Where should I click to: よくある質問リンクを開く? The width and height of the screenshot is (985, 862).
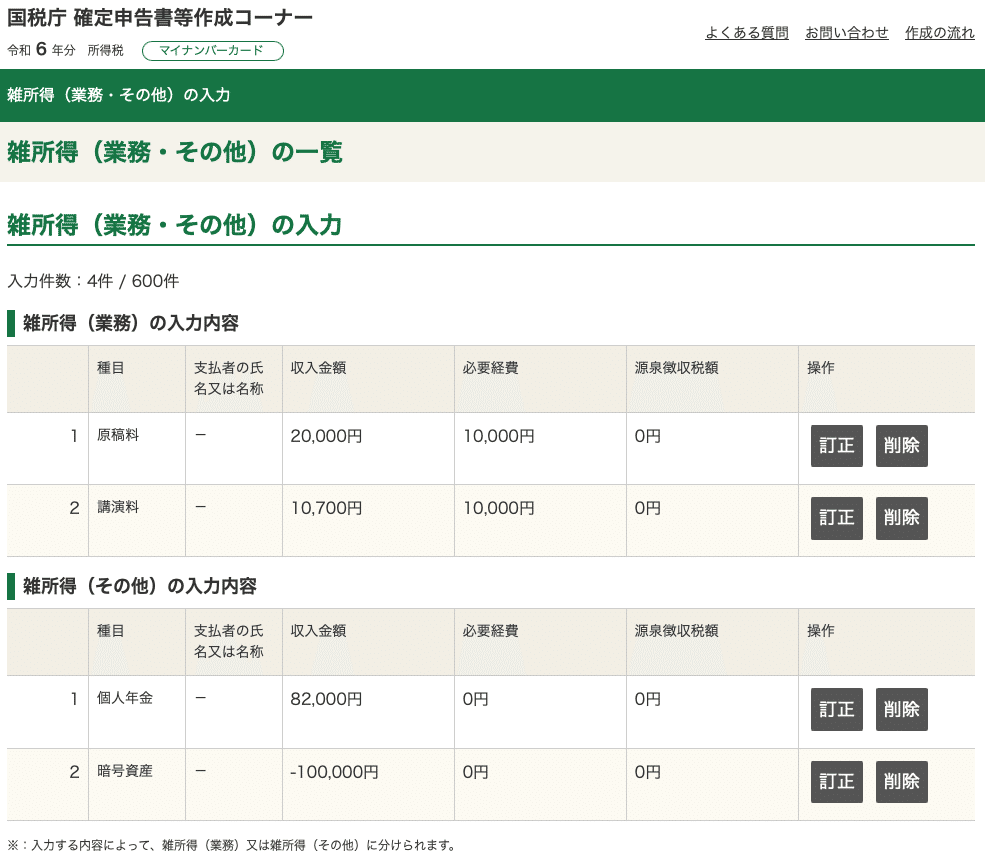(746, 33)
